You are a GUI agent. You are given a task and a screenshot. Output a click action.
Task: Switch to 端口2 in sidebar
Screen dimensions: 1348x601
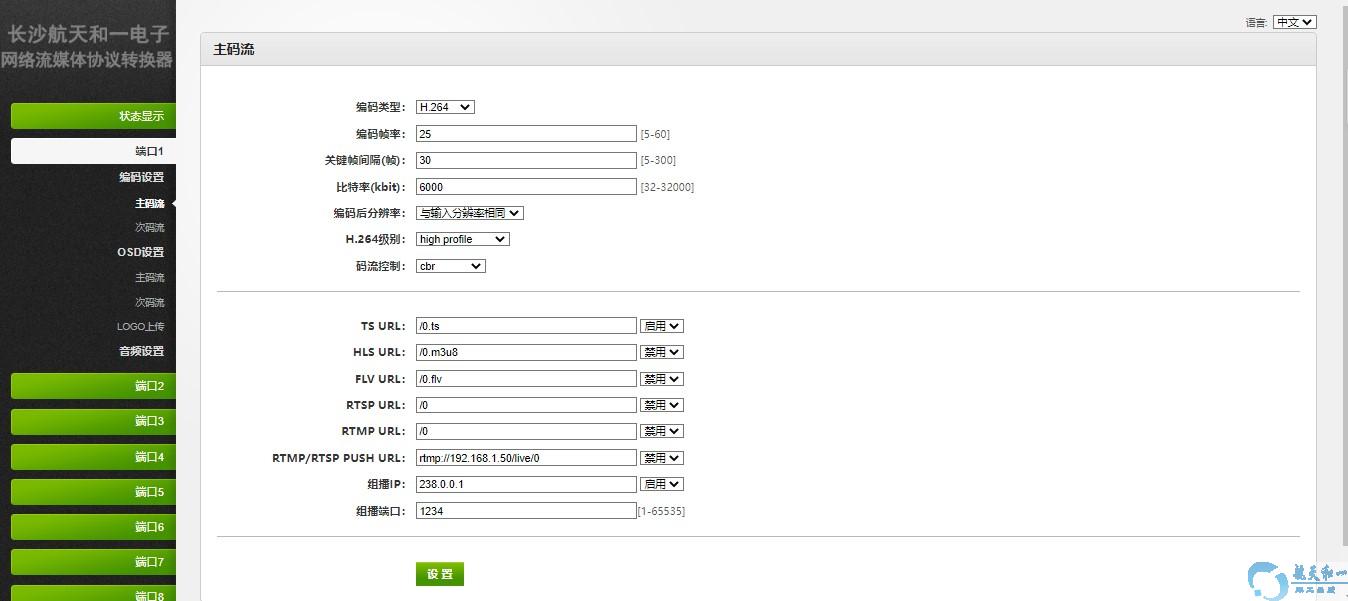click(x=93, y=386)
